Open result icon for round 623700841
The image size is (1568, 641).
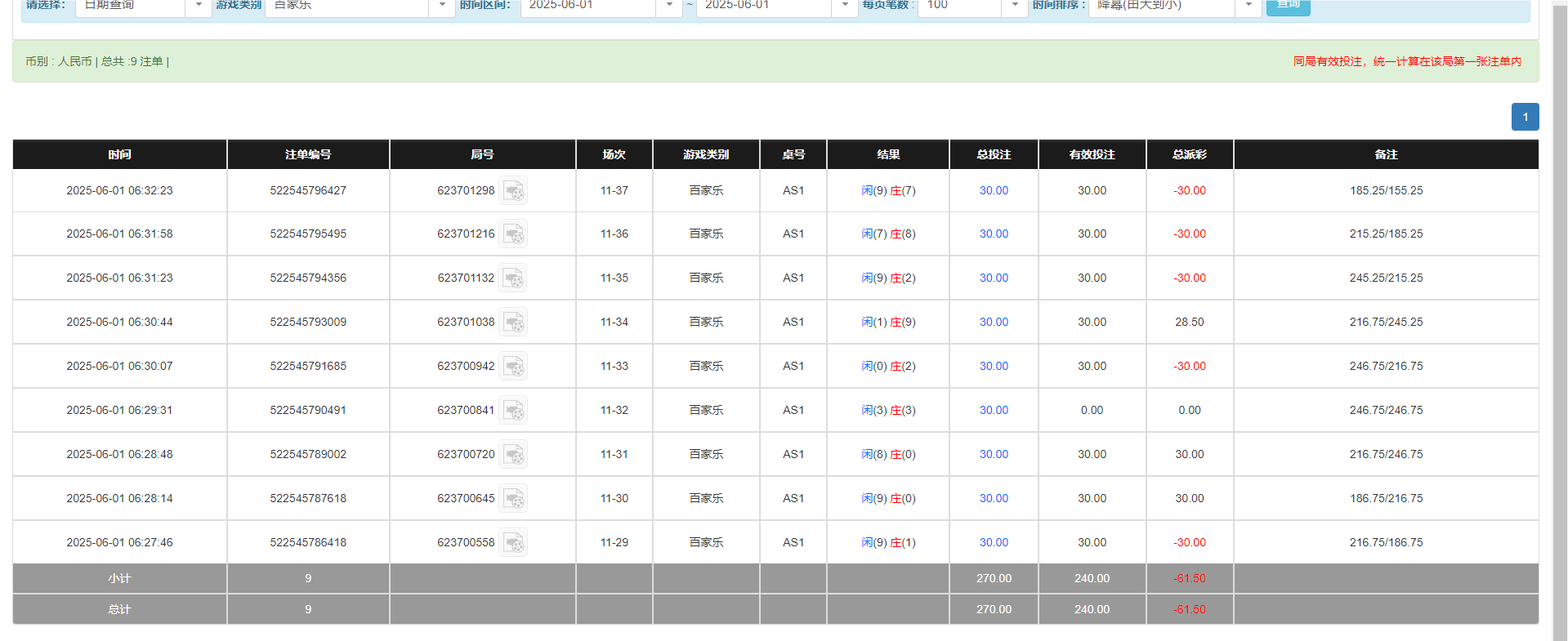tap(513, 411)
